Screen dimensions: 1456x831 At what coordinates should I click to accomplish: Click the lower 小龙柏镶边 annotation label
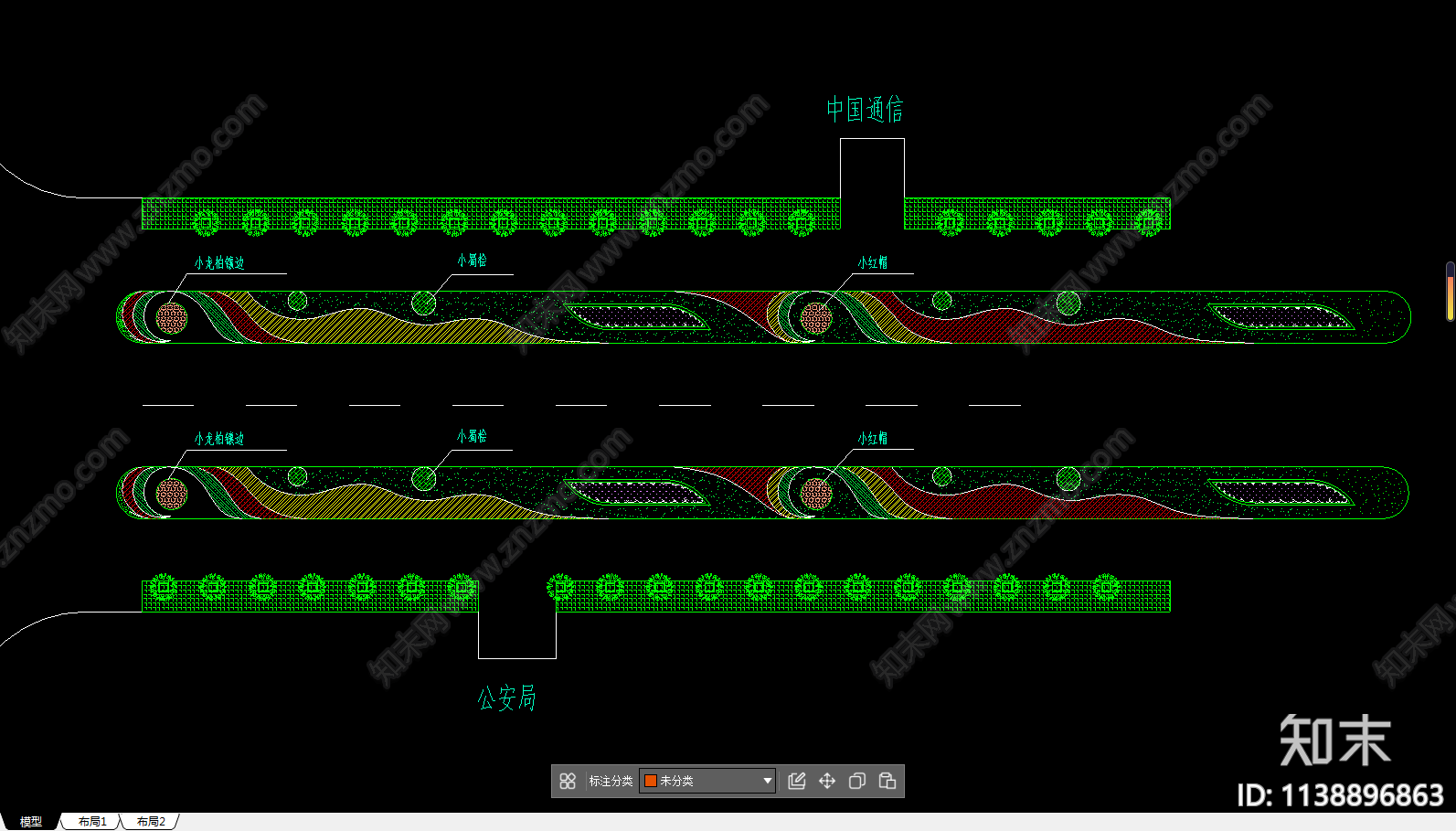pyautogui.click(x=219, y=439)
